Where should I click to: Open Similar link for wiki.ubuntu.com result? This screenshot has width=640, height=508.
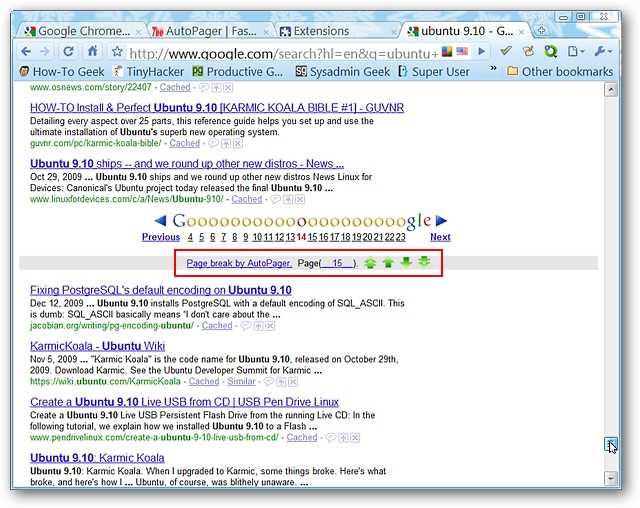(241, 382)
